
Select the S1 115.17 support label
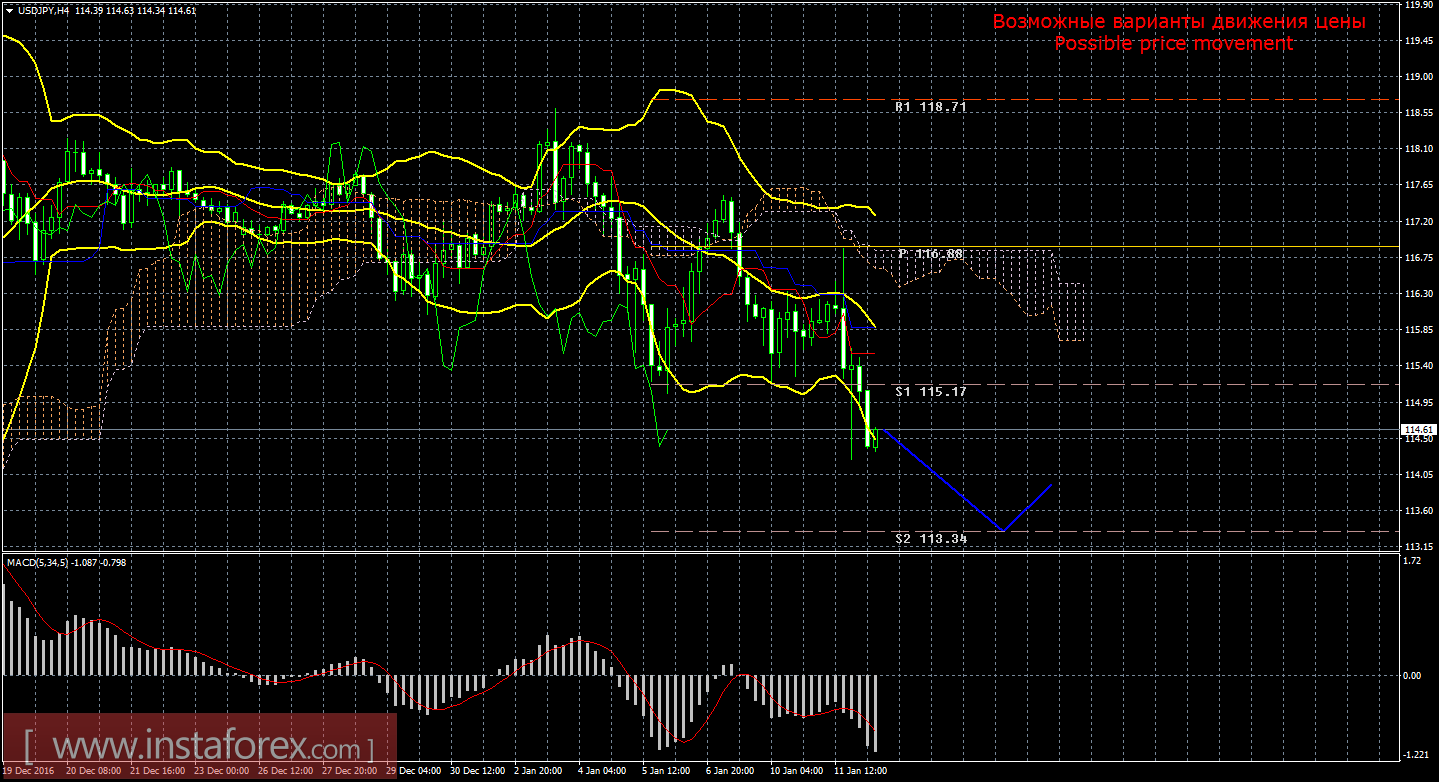click(931, 392)
